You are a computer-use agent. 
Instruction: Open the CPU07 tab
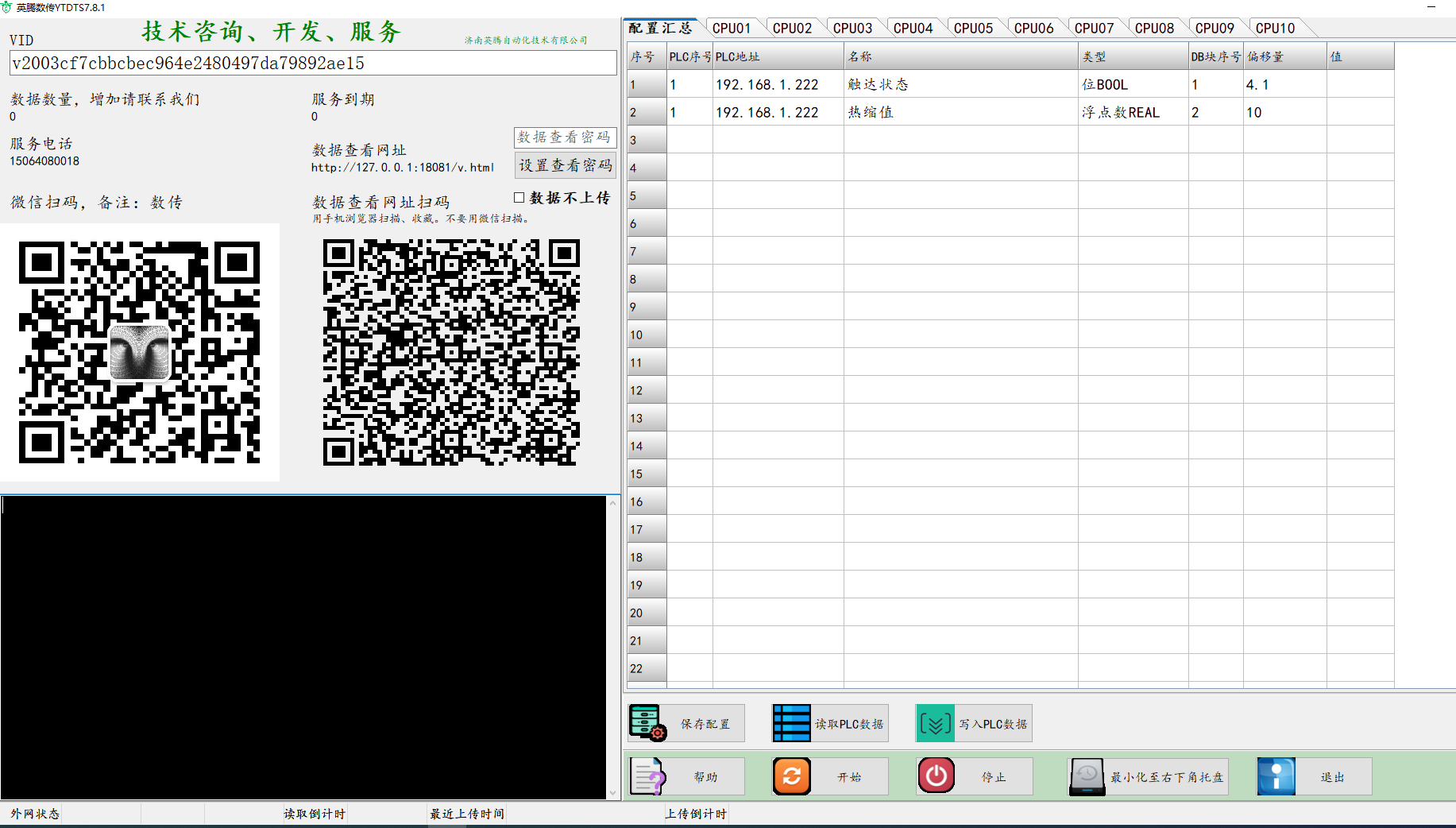tap(1094, 28)
